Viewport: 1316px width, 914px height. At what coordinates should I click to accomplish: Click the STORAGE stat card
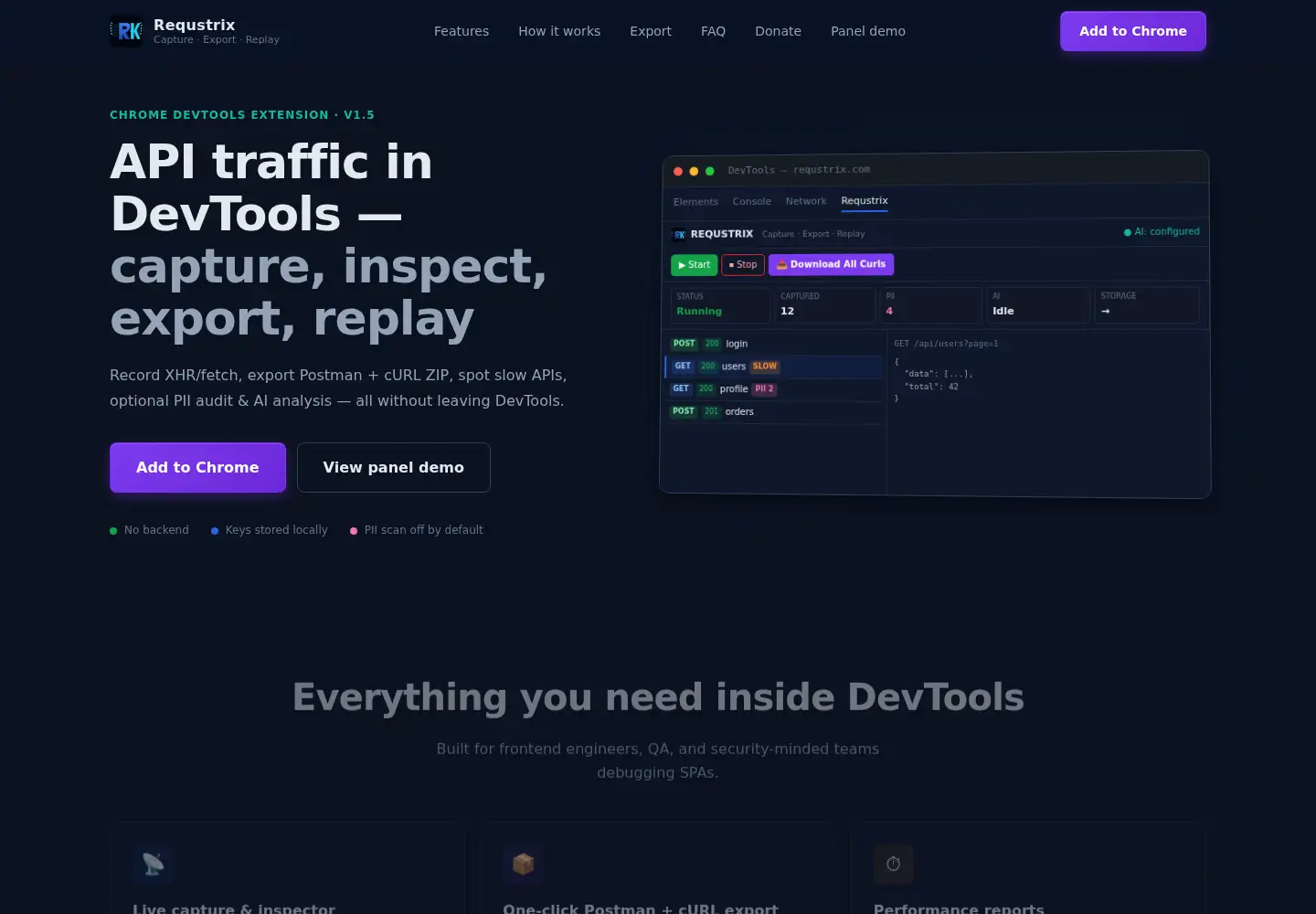coord(1147,305)
